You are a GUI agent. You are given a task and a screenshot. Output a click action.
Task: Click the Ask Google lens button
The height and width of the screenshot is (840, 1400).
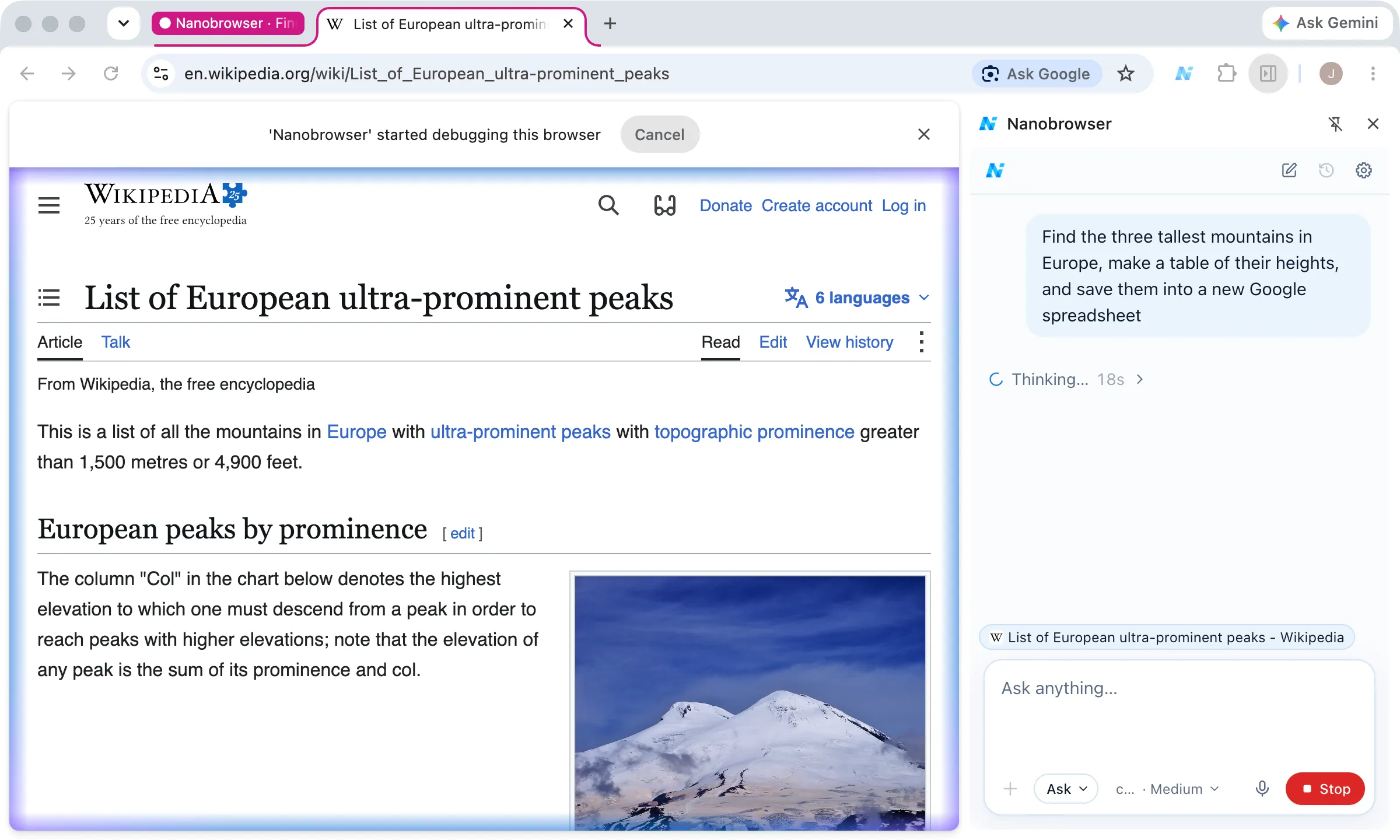(1037, 73)
